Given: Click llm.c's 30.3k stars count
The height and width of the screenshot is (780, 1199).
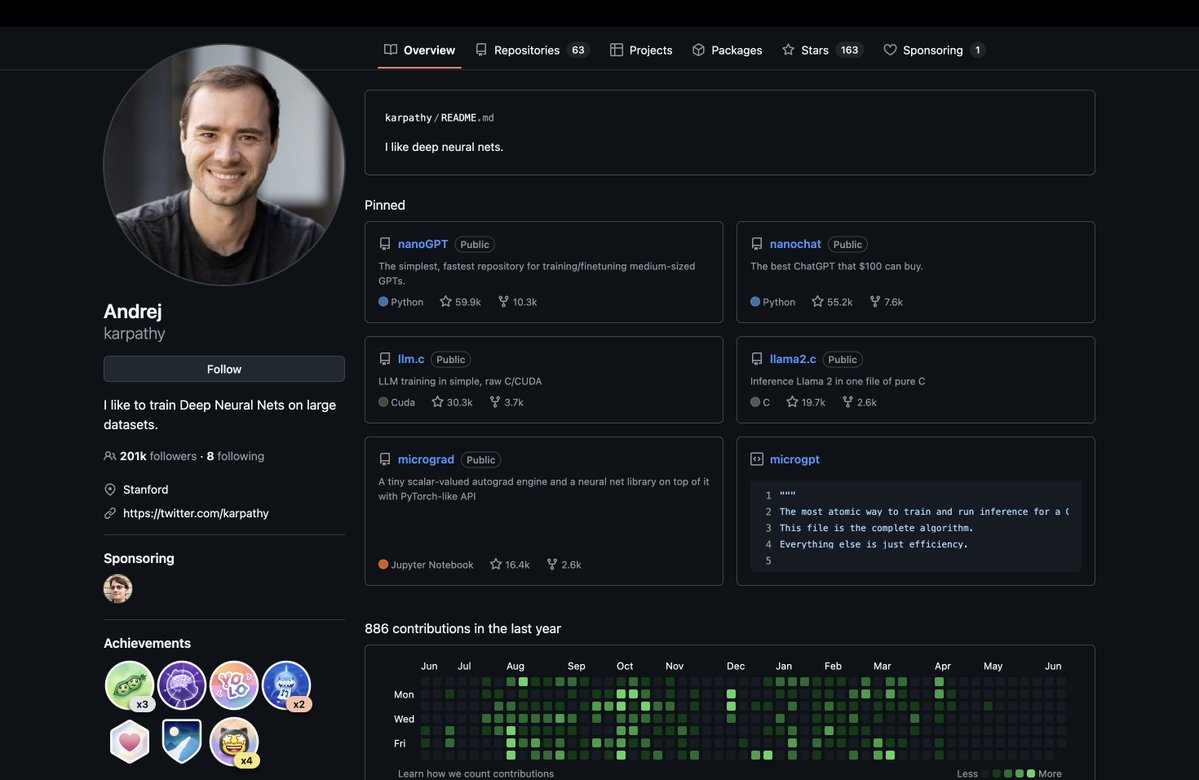Looking at the screenshot, I should (x=452, y=401).
